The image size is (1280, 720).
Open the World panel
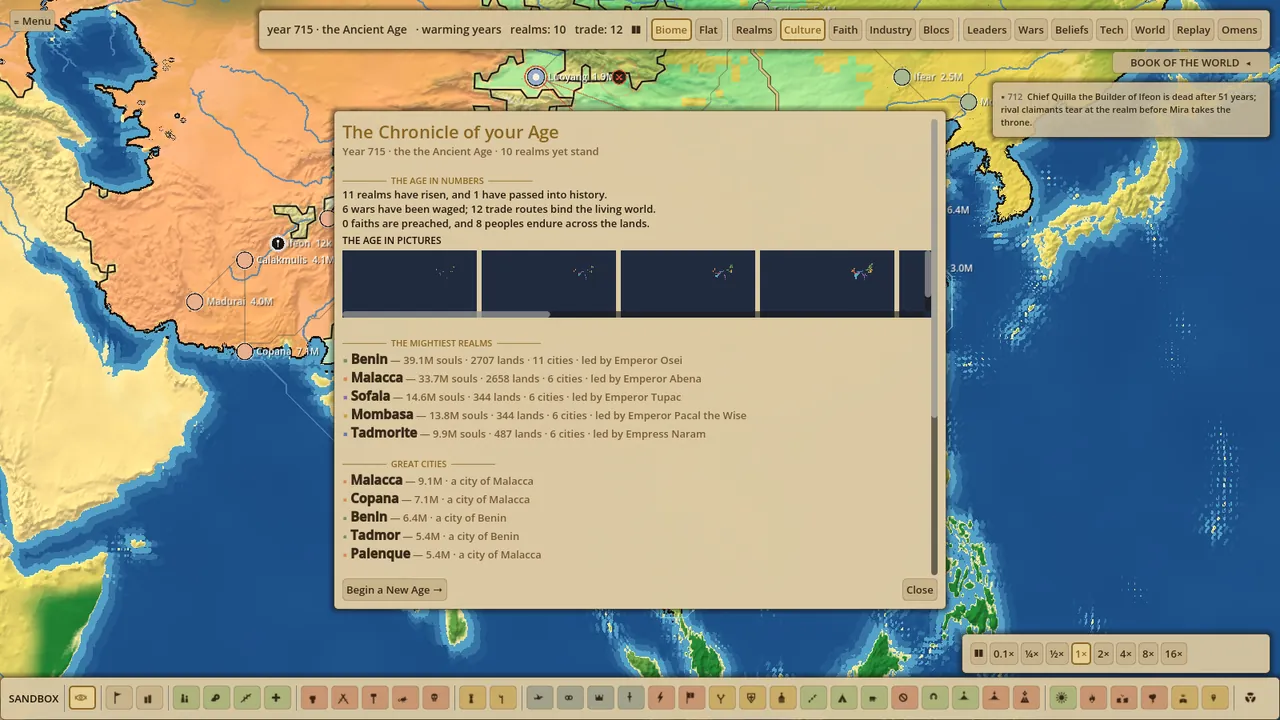[1150, 30]
